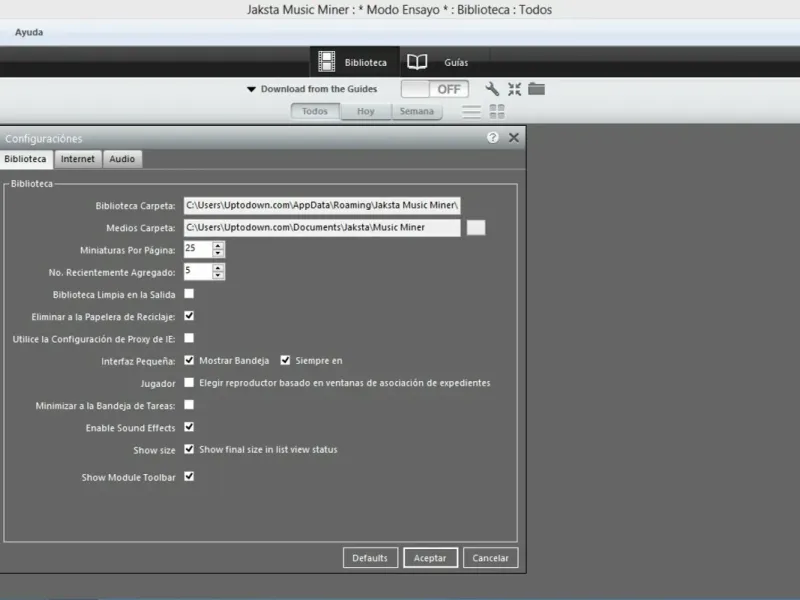The width and height of the screenshot is (800, 600).
Task: Disable Enable Sound Effects checkbox
Action: click(189, 427)
